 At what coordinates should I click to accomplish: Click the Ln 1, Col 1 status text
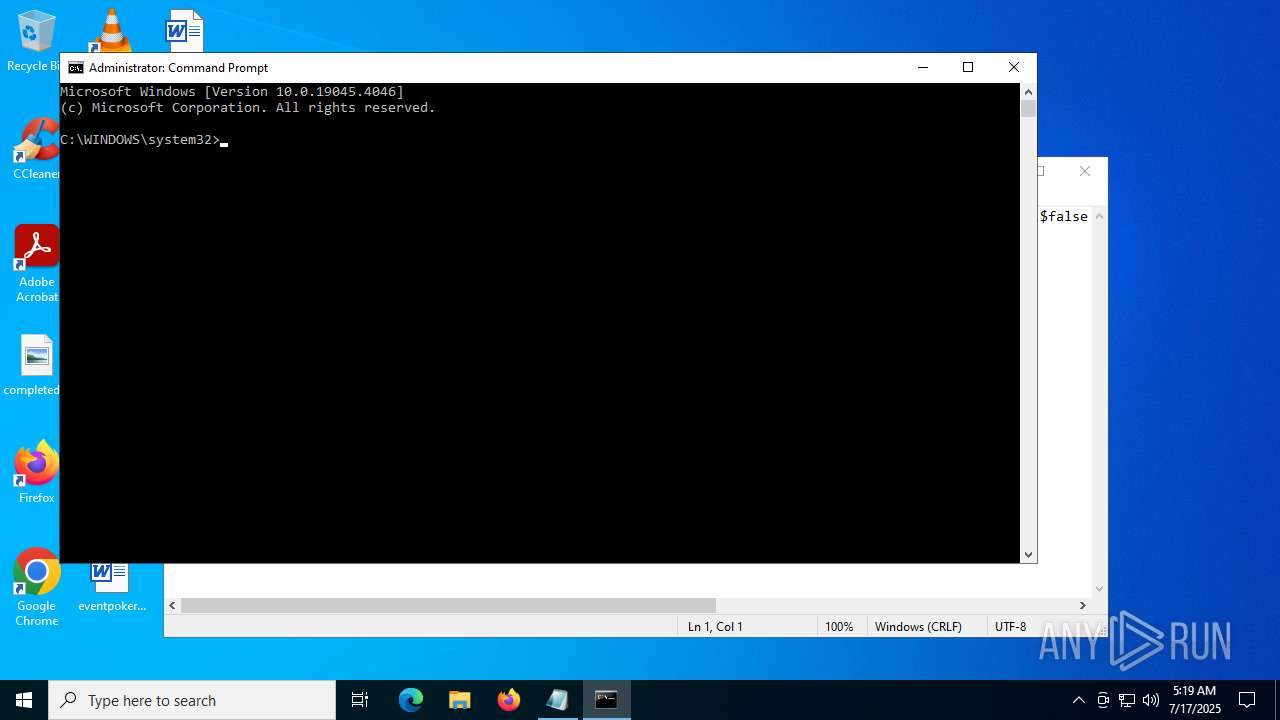point(715,626)
